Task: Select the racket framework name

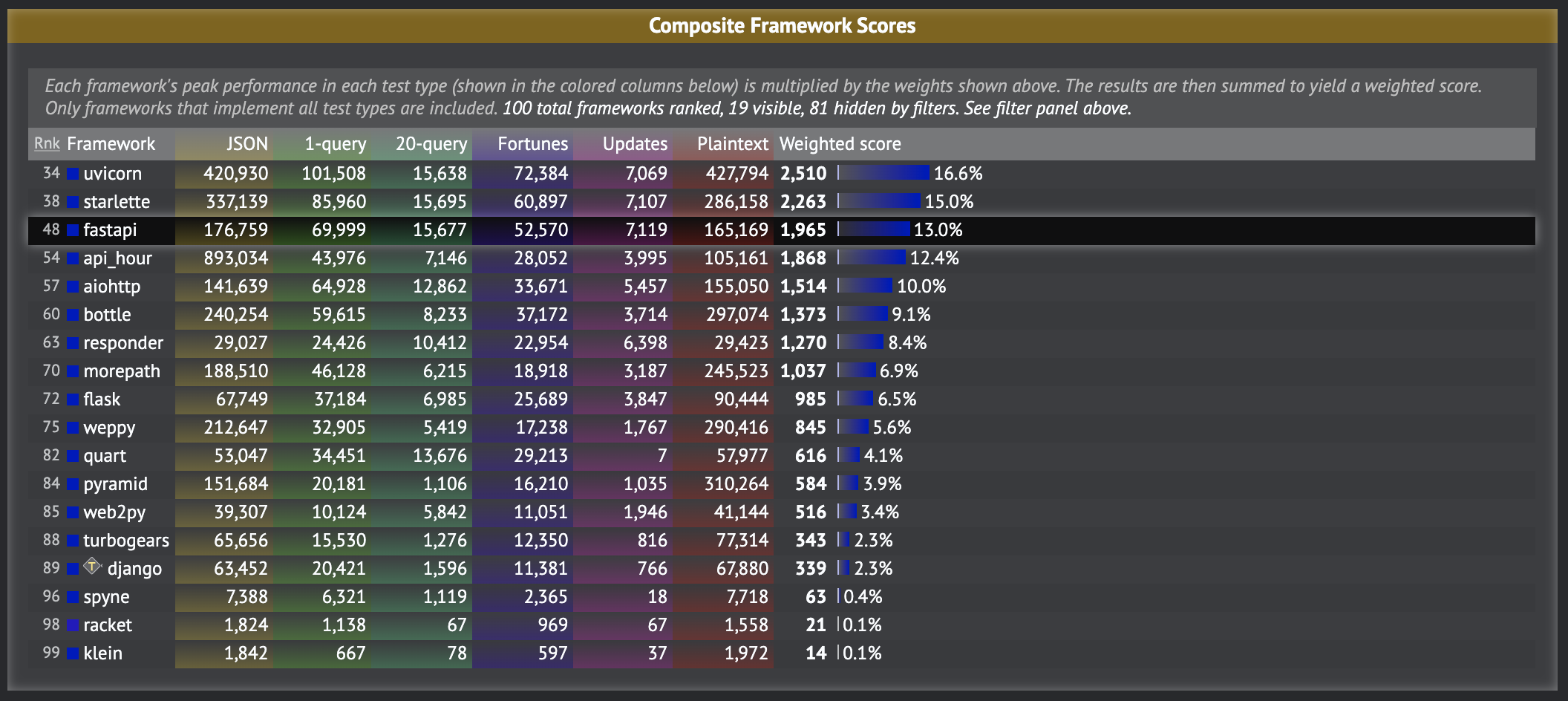Action: [x=108, y=625]
